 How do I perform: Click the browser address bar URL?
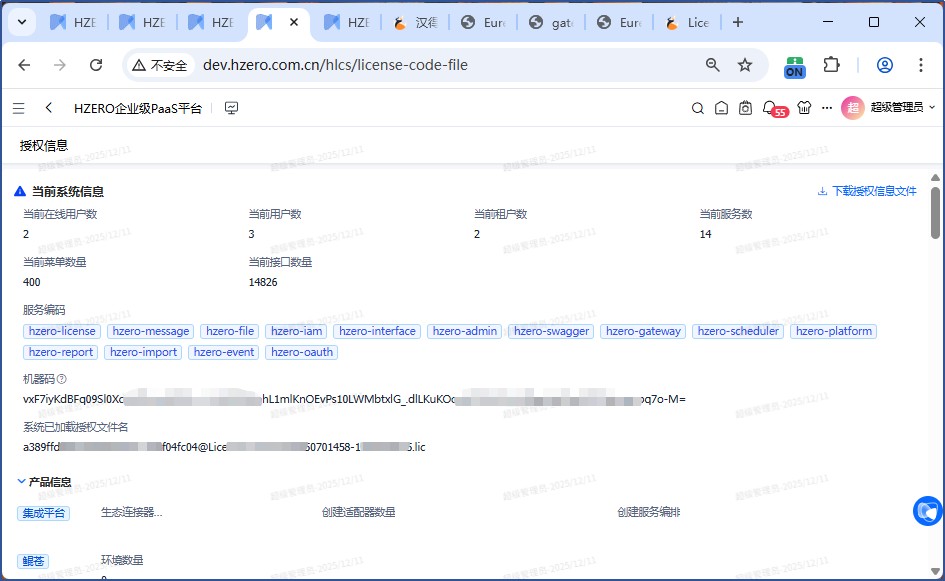click(x=335, y=65)
